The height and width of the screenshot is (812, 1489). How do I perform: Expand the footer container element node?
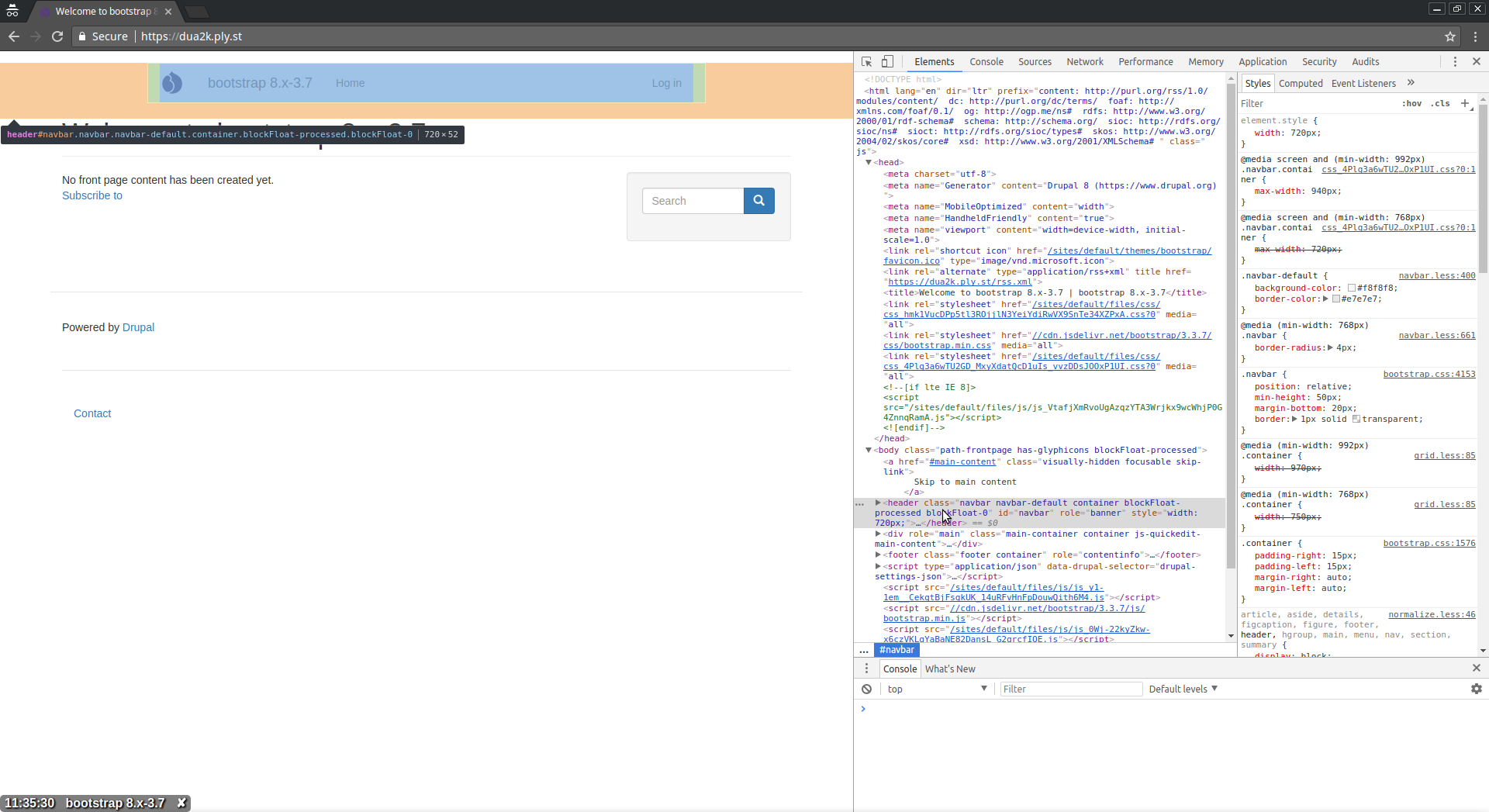[878, 555]
